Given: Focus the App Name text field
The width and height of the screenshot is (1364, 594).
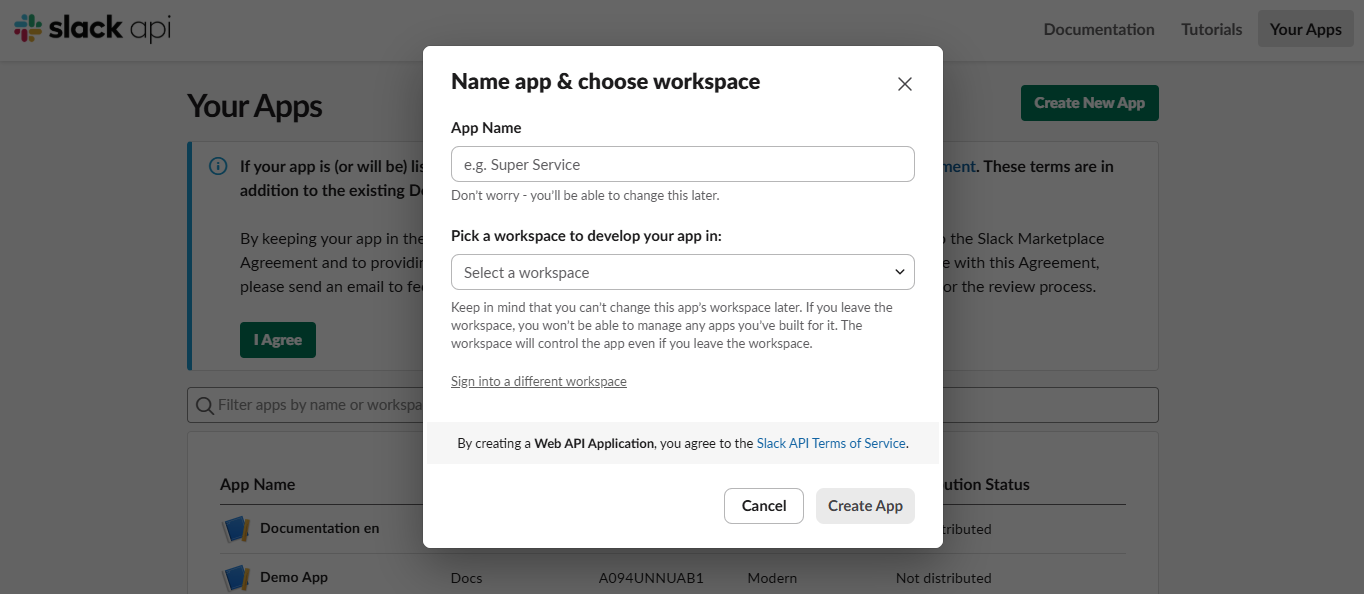Looking at the screenshot, I should pos(682,164).
